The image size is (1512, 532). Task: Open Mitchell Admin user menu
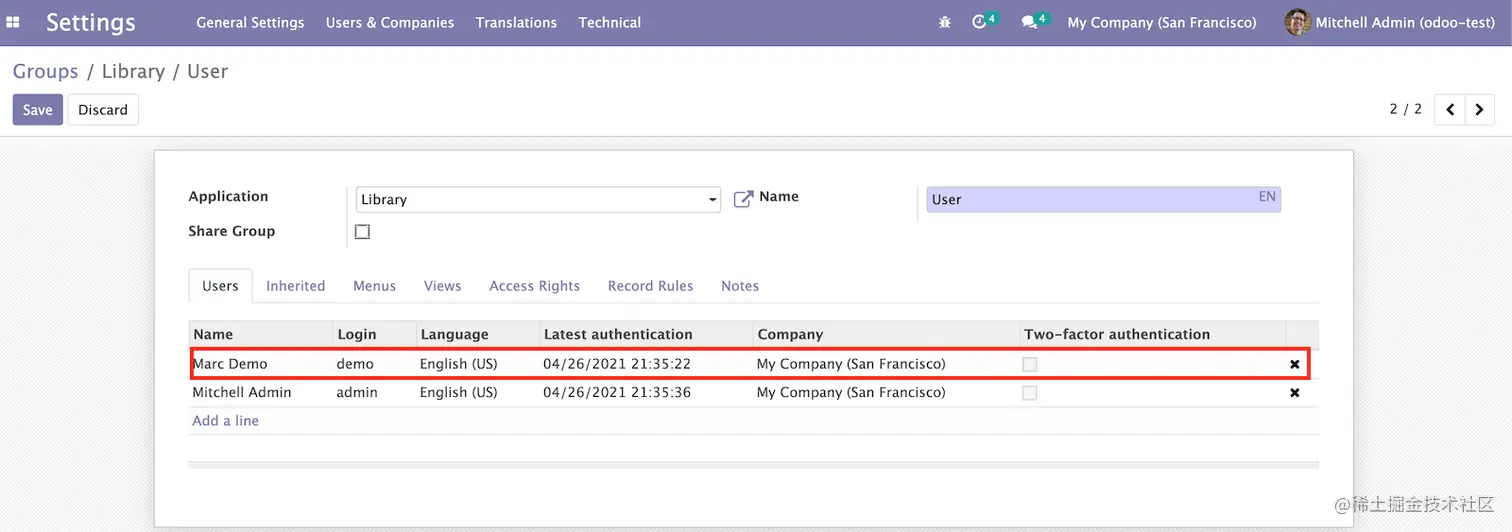pyautogui.click(x=1390, y=22)
